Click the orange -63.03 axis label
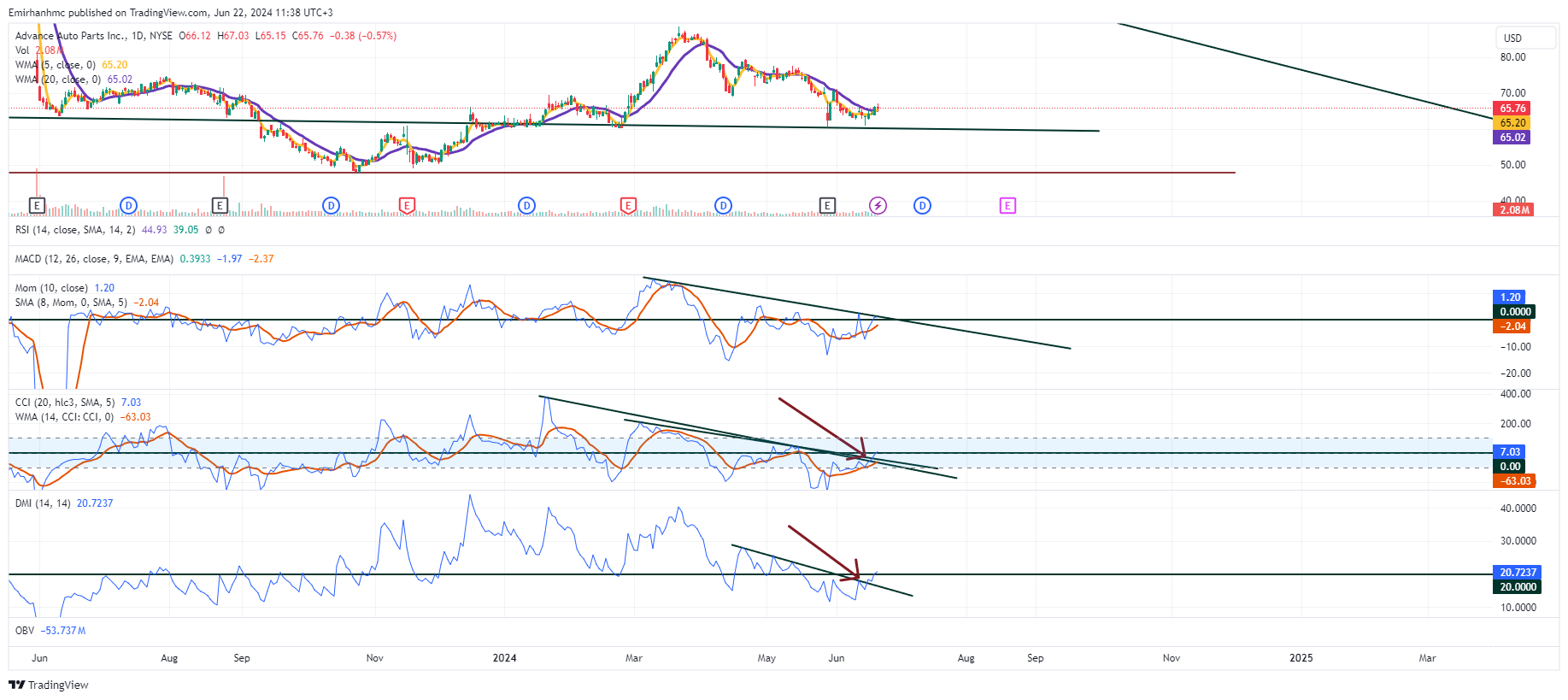 tap(1514, 481)
